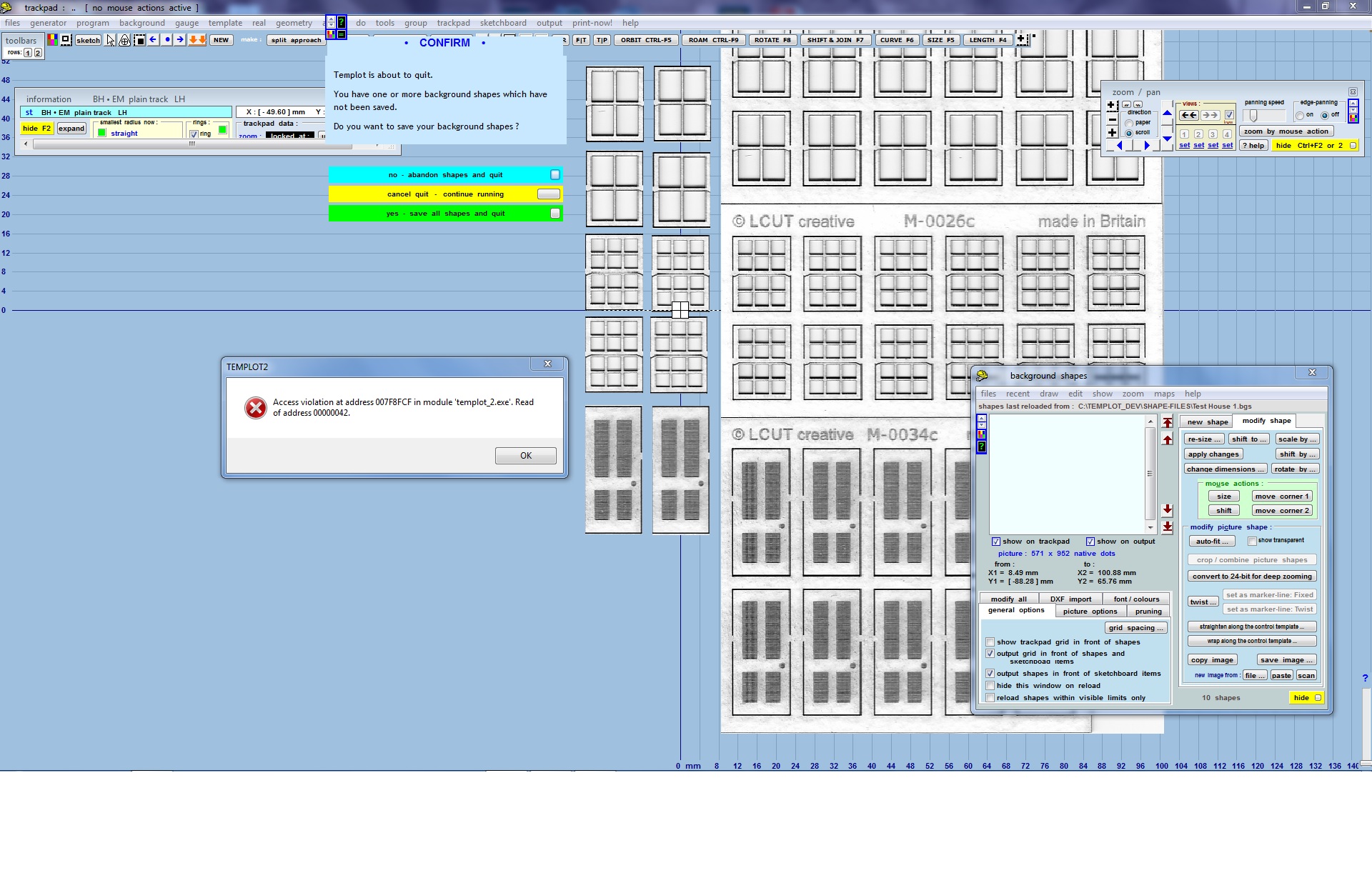1372x888 pixels.
Task: Toggle show transparent checkbox
Action: (1252, 541)
